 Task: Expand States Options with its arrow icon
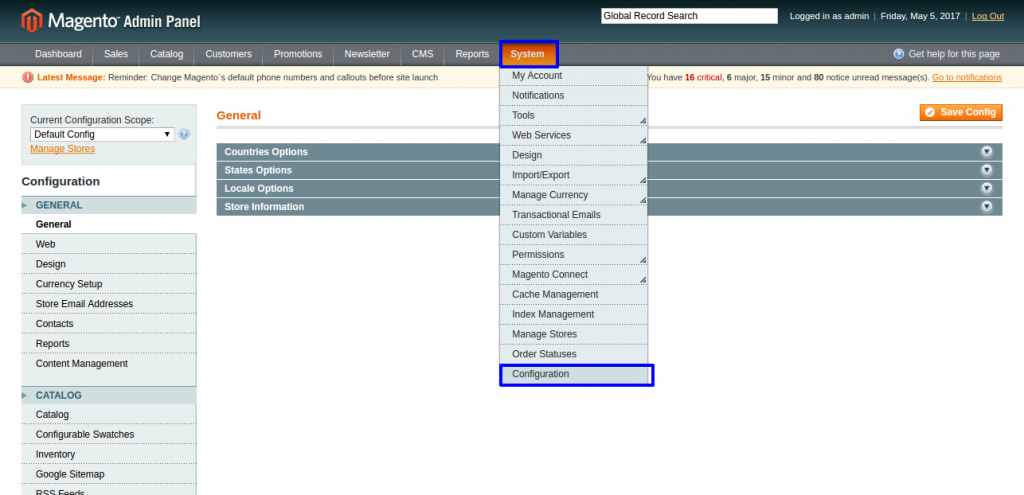pyautogui.click(x=987, y=170)
